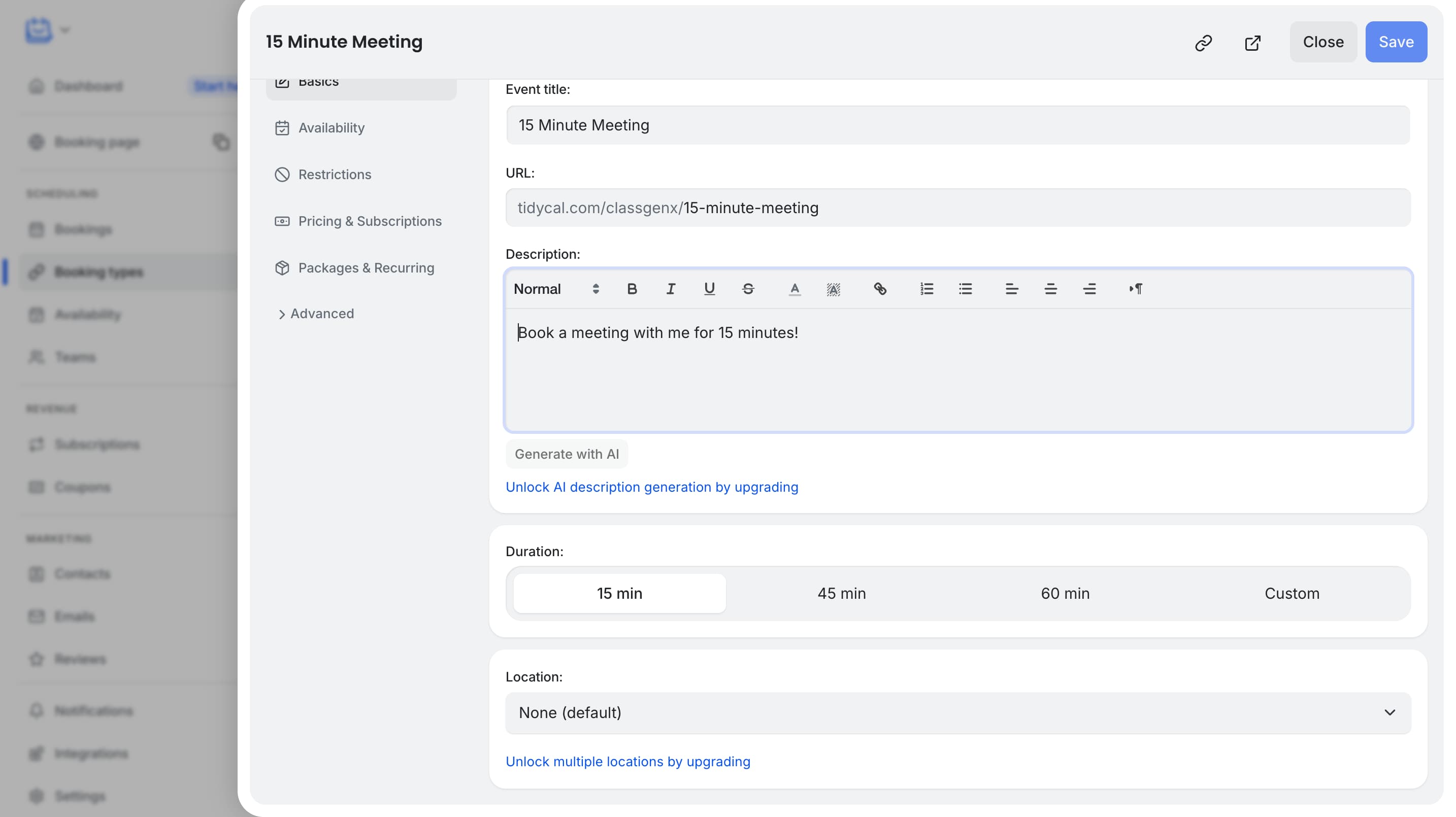The image size is (1456, 817).
Task: Switch to the Restrictions tab
Action: pyautogui.click(x=361, y=175)
